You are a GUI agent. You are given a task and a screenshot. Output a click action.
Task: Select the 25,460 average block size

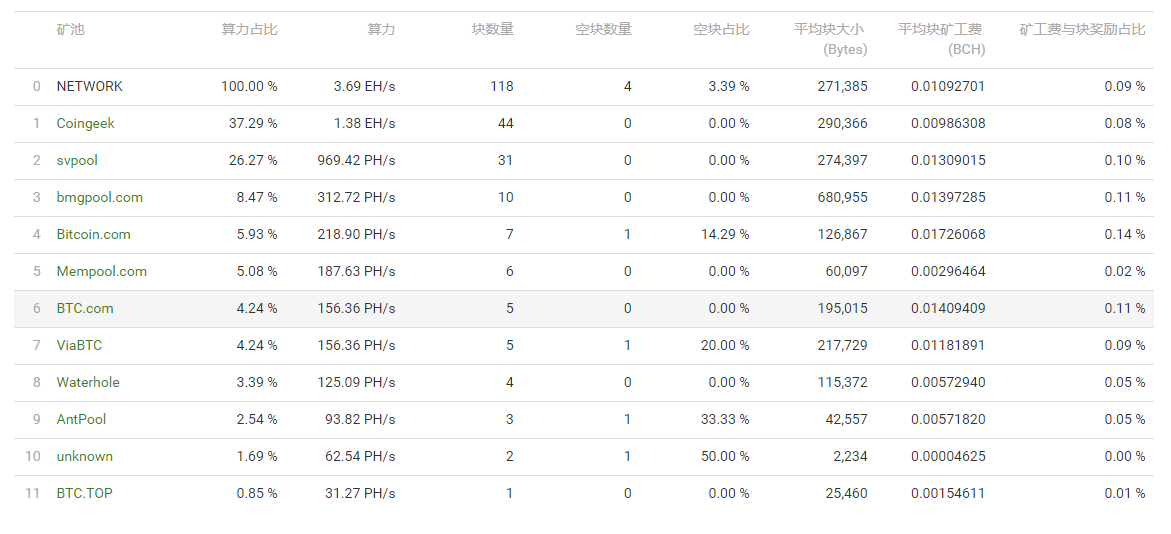click(x=846, y=493)
